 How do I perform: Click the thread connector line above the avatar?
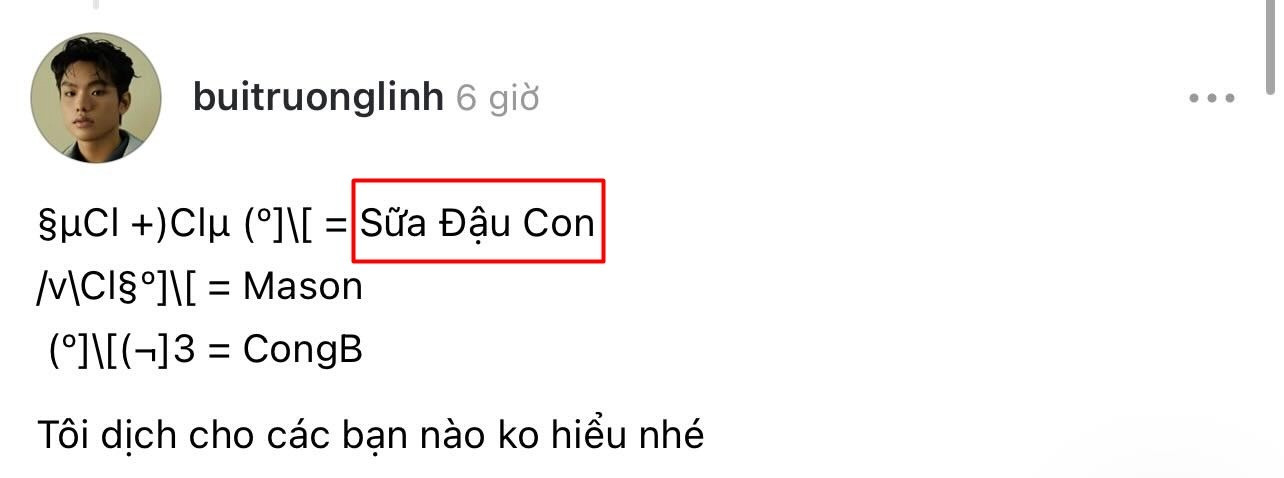(96, 4)
